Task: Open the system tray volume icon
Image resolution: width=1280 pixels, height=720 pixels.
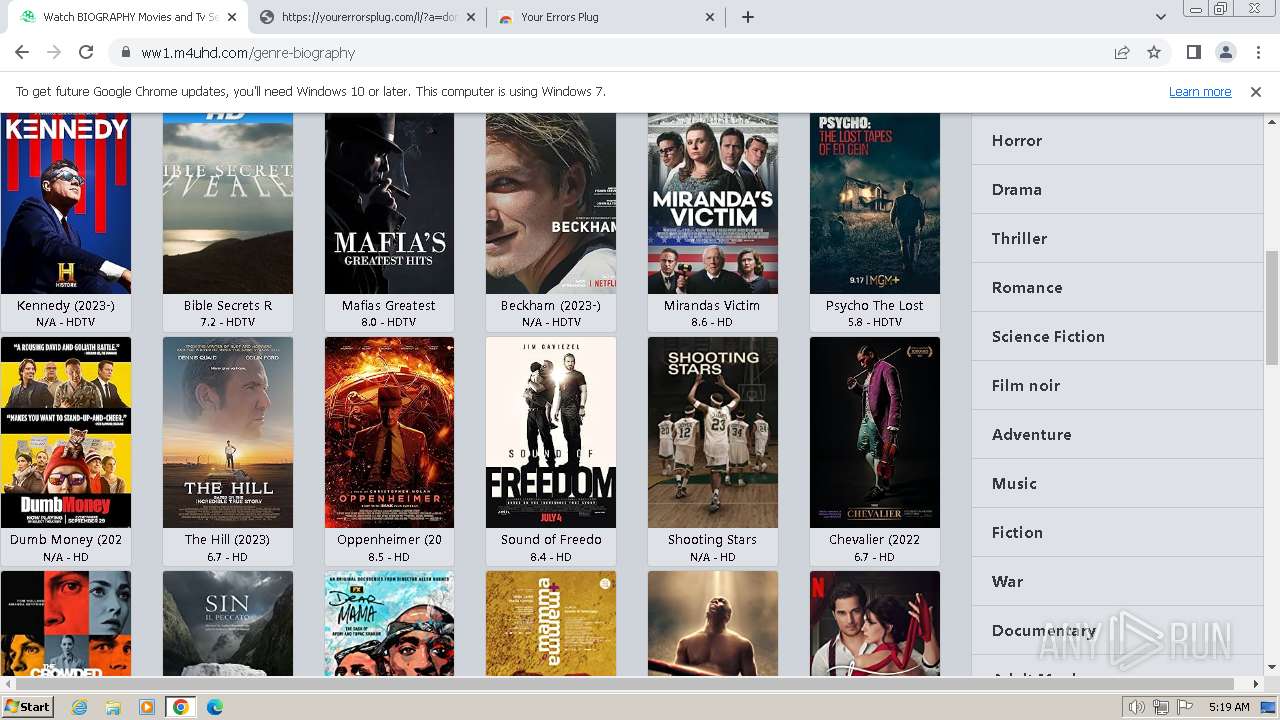Action: [1137, 707]
